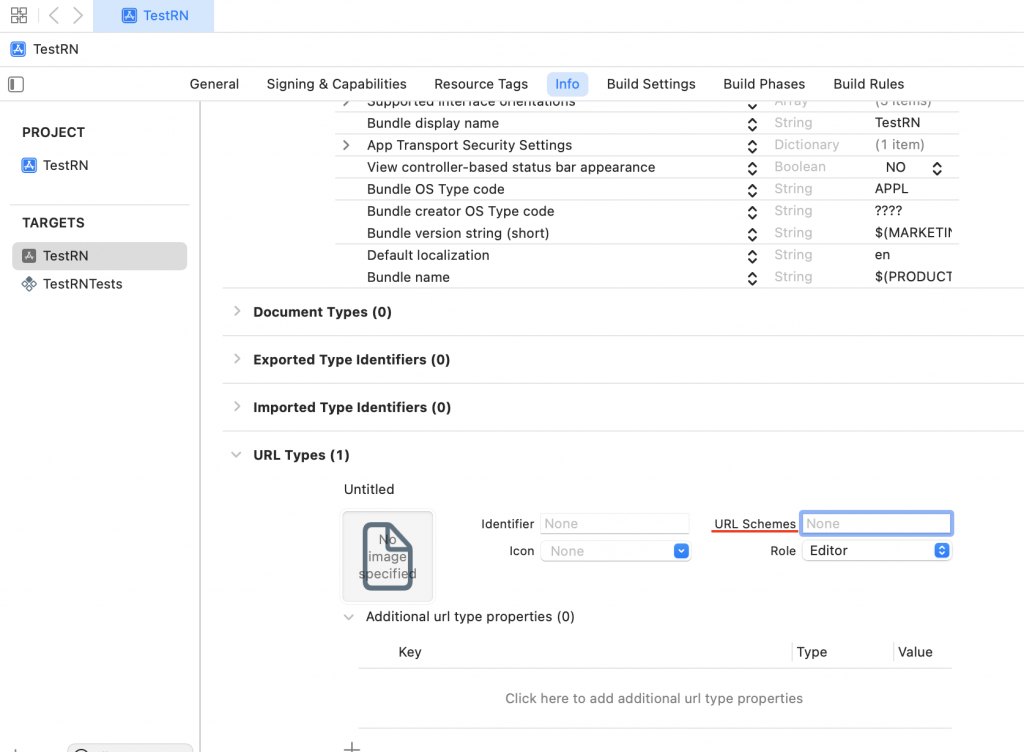Open the Role dropdown showing Editor

[x=876, y=551]
